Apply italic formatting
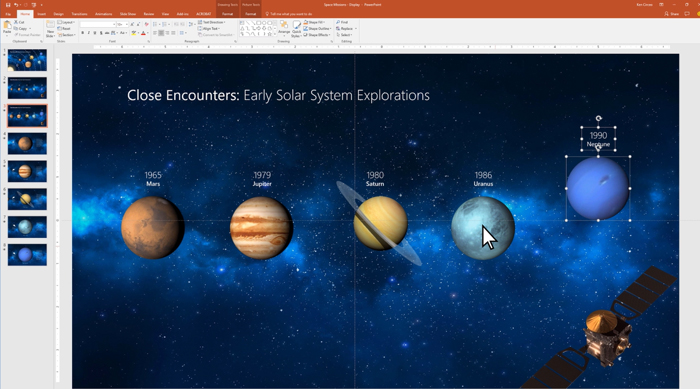The height and width of the screenshot is (389, 700). [x=88, y=33]
